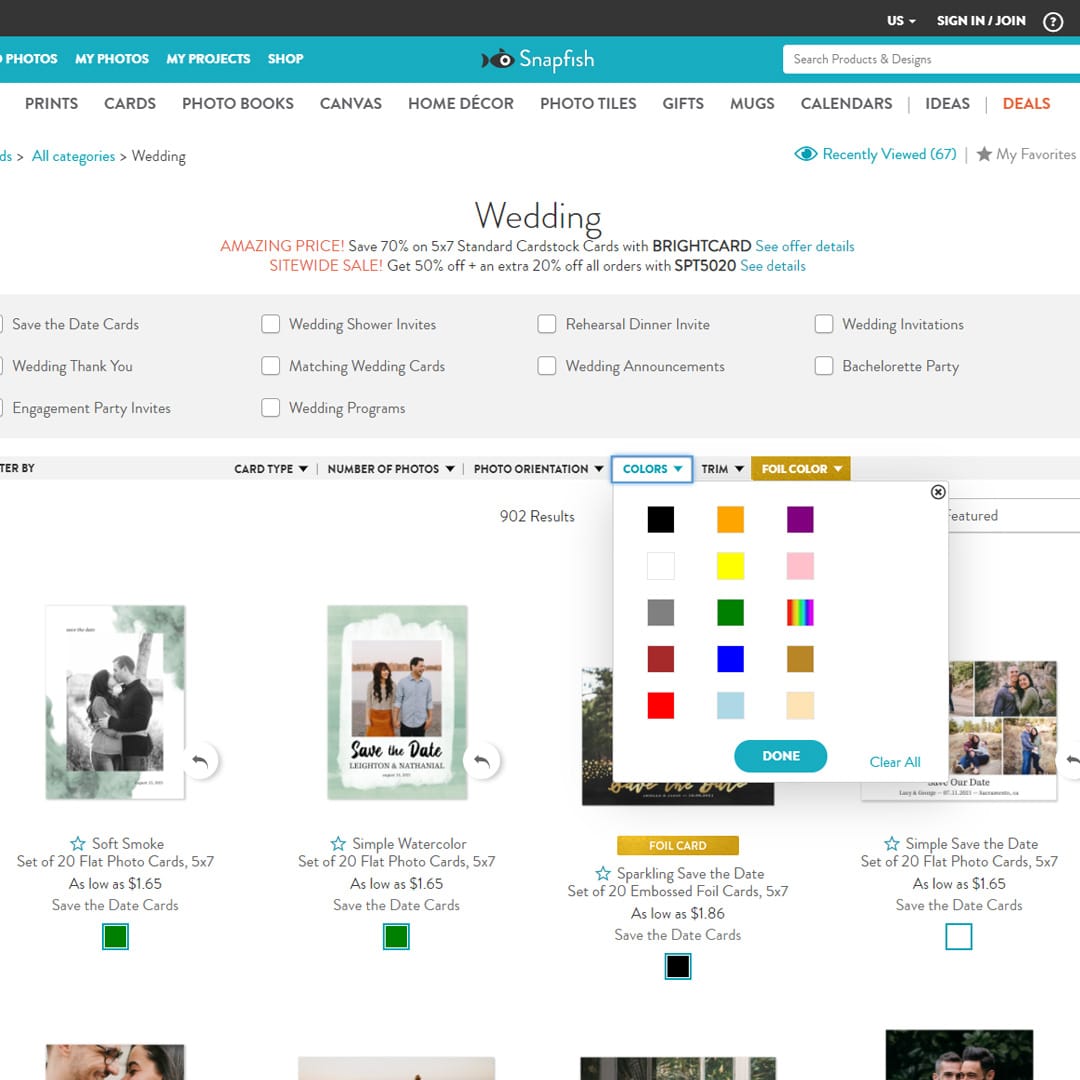
Task: Expand the Card Type filter dropdown
Action: (x=269, y=468)
